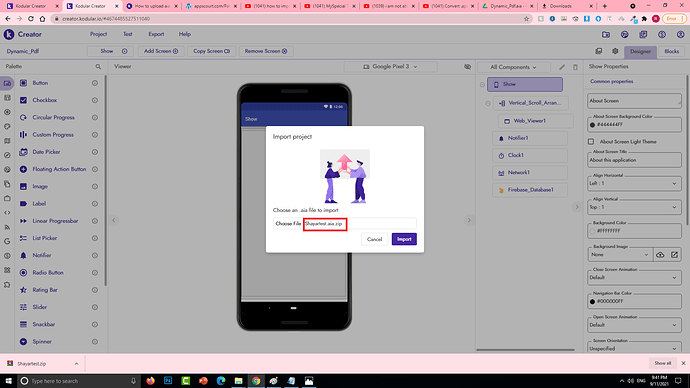Open the project settings gear icon
The height and width of the screenshot is (388, 690).
615,51
